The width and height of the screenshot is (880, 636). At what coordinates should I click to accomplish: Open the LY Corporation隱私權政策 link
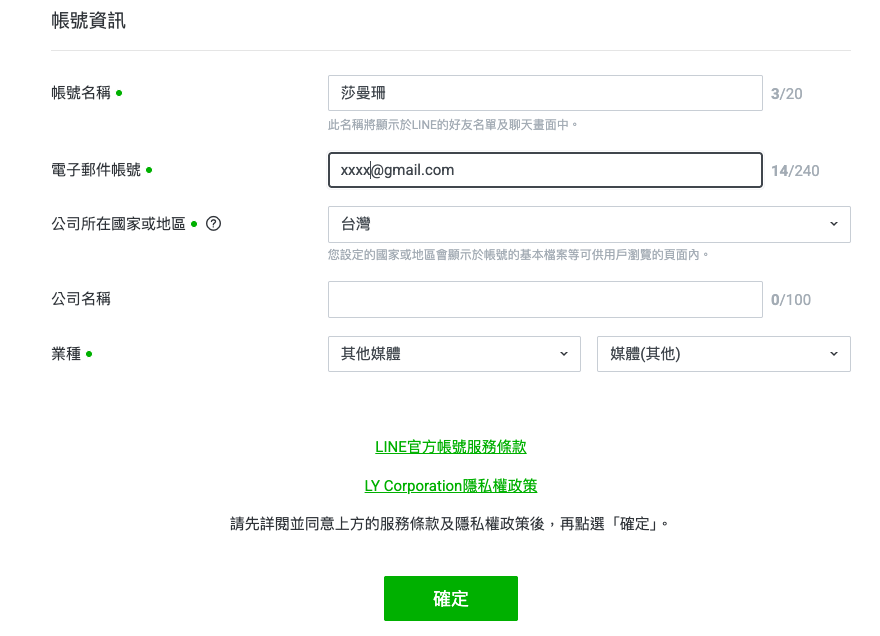coord(451,486)
